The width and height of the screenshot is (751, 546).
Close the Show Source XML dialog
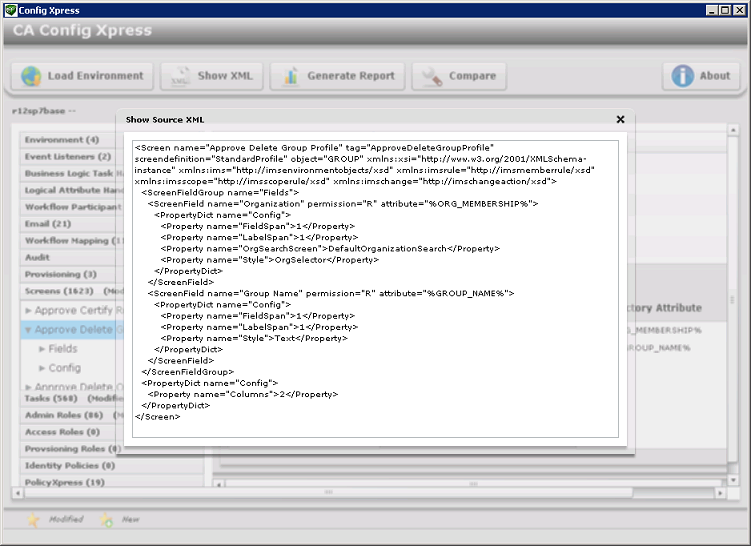[620, 119]
